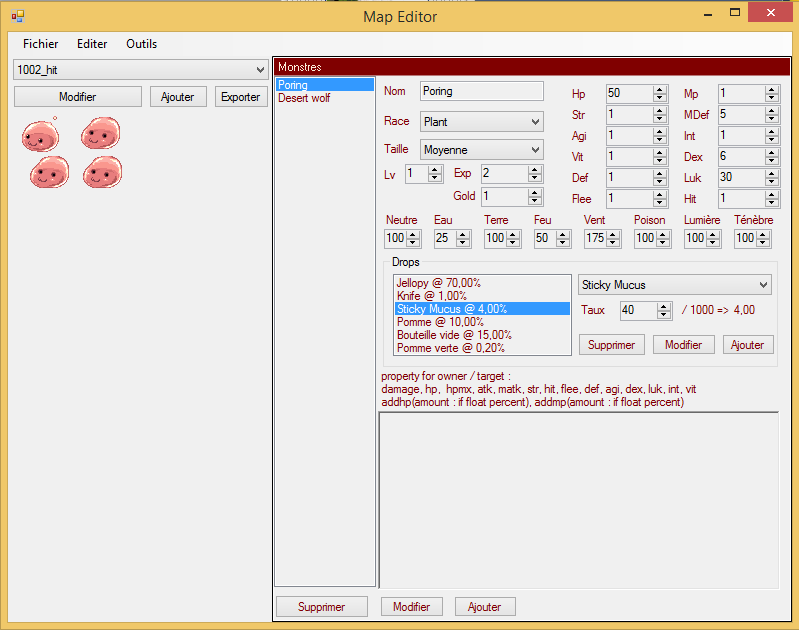Image resolution: width=799 pixels, height=630 pixels.
Task: Increase the Poison resistance with its up arrow
Action: tap(663, 234)
